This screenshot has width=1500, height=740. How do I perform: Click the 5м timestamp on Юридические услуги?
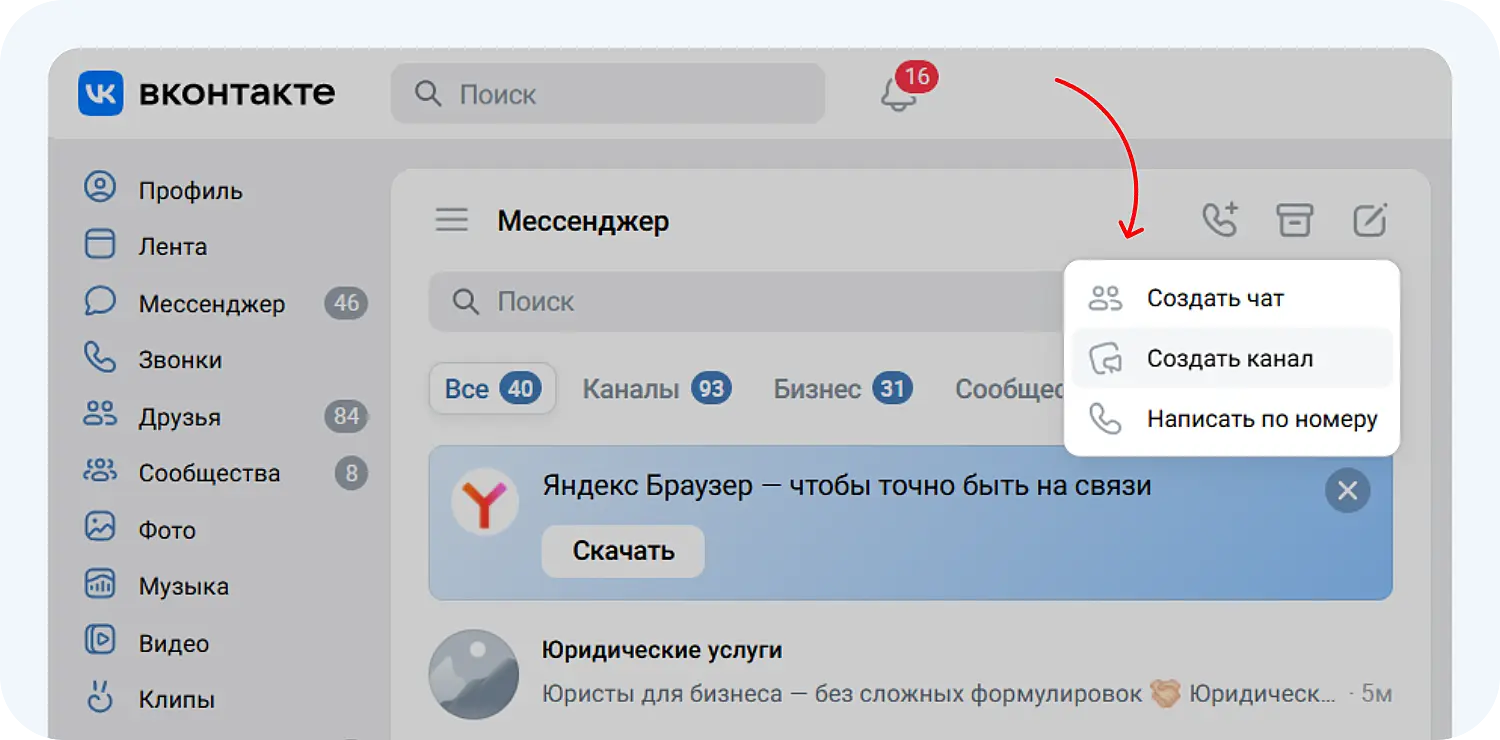click(x=1377, y=694)
